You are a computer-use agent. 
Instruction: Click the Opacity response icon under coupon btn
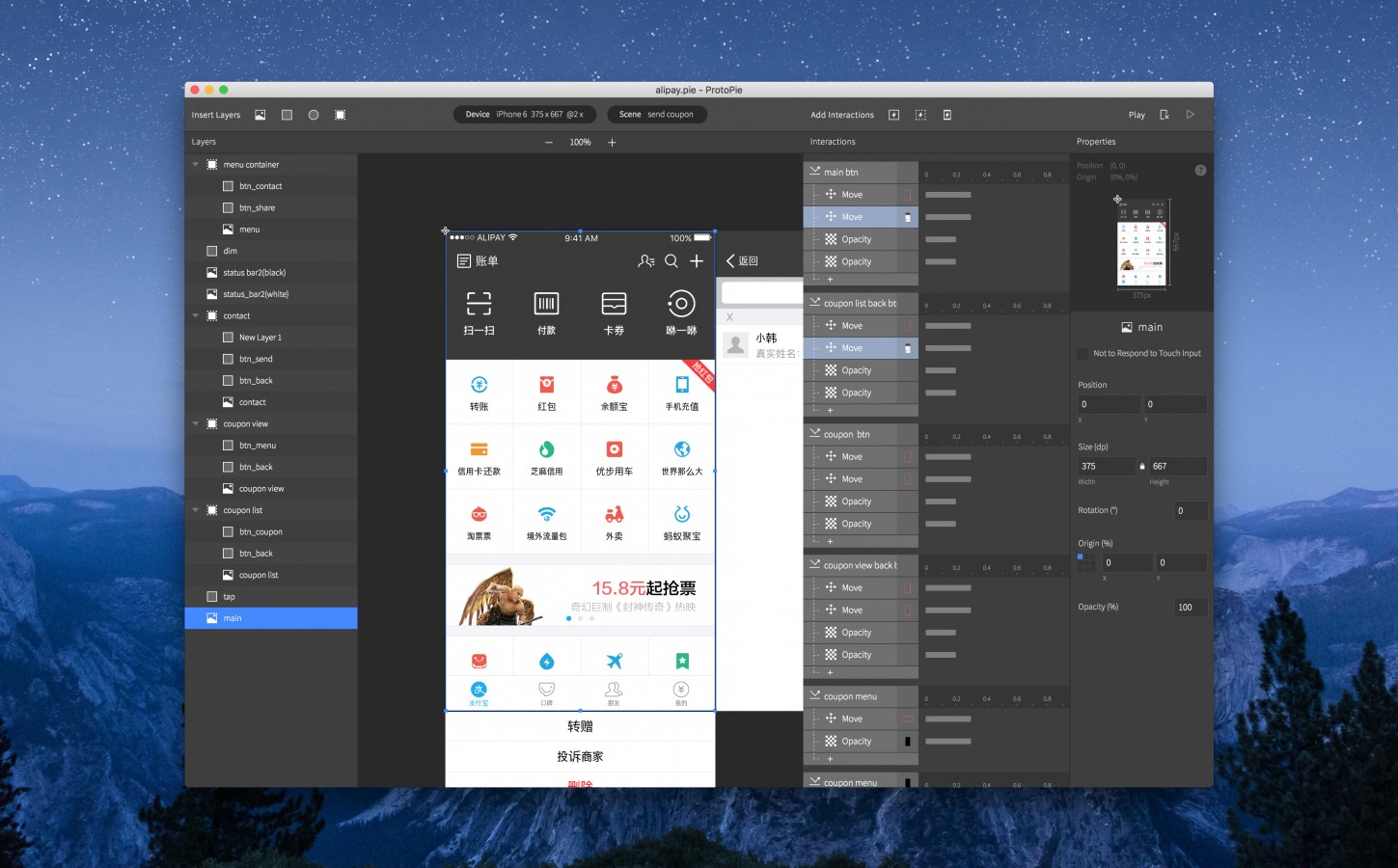832,501
